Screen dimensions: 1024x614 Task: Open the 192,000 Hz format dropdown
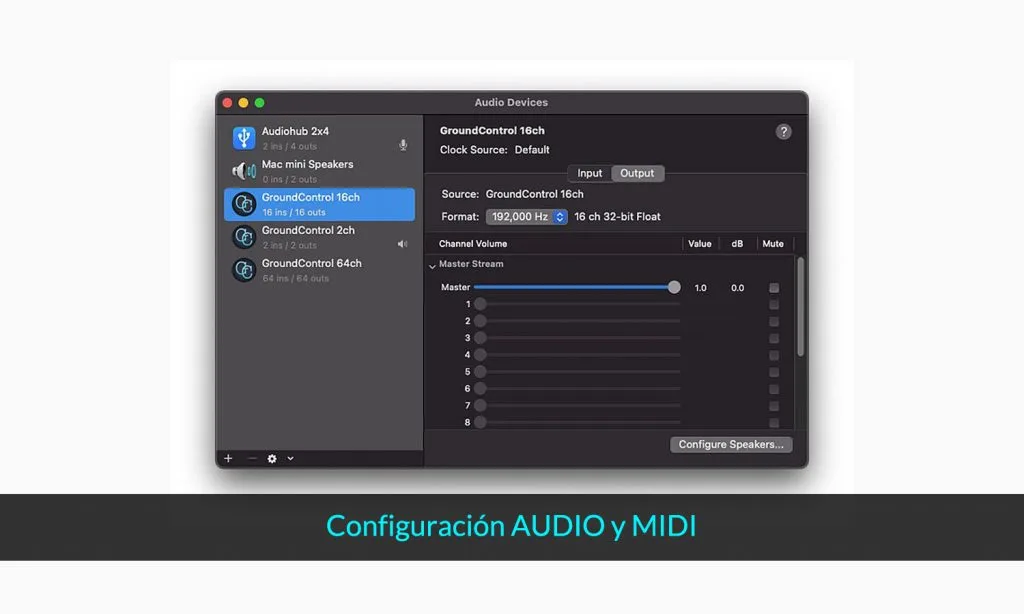[526, 217]
